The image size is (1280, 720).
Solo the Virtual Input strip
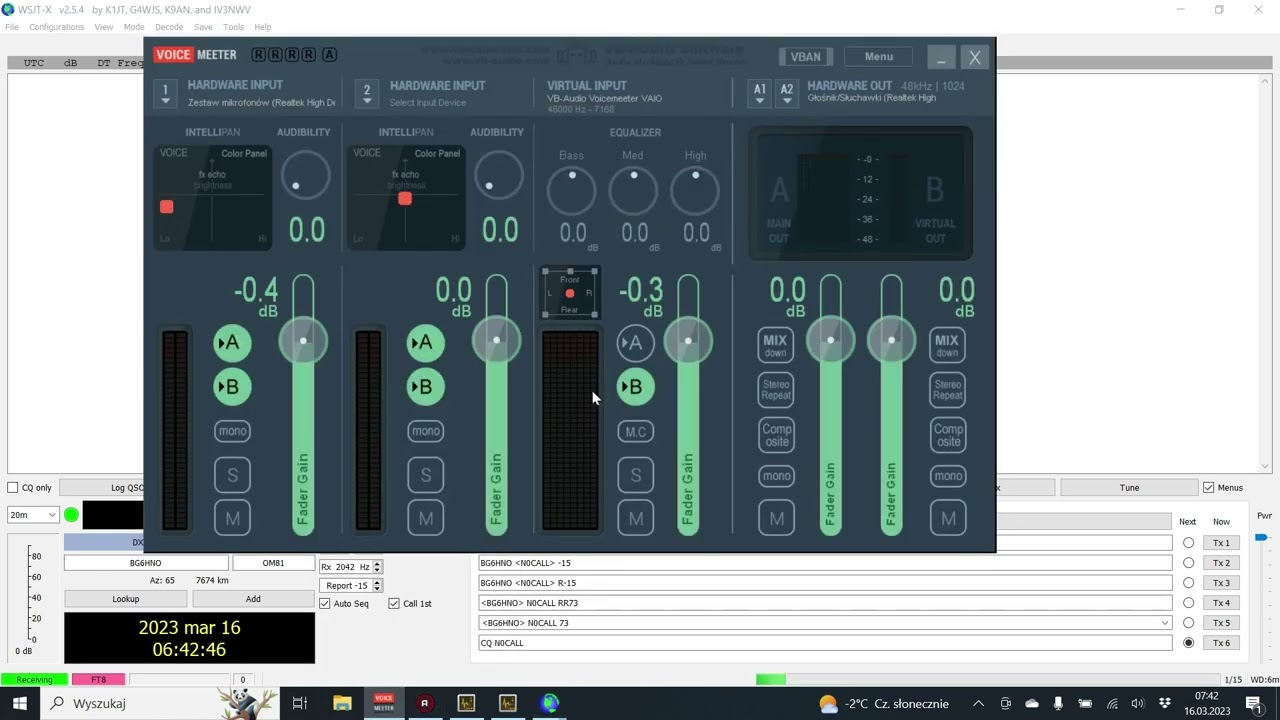(635, 475)
